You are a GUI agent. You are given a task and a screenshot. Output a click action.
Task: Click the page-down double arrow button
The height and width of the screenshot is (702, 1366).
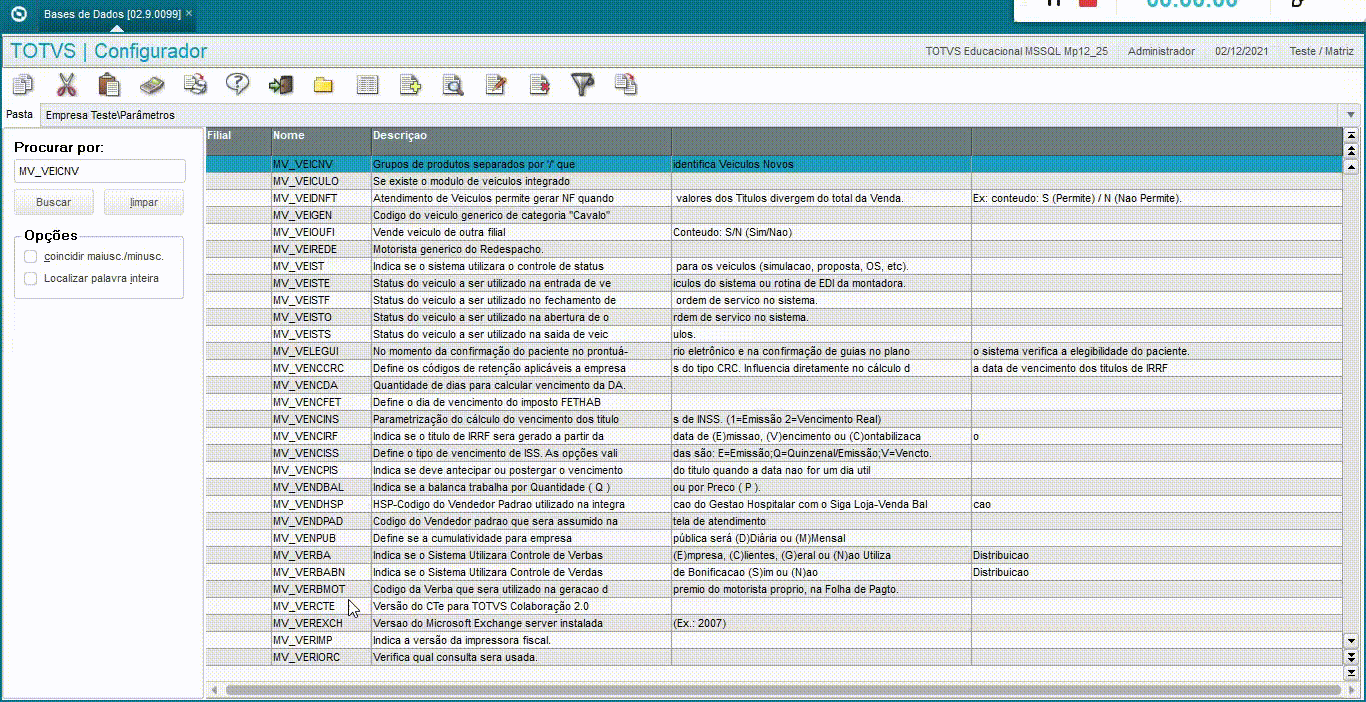[x=1351, y=656]
